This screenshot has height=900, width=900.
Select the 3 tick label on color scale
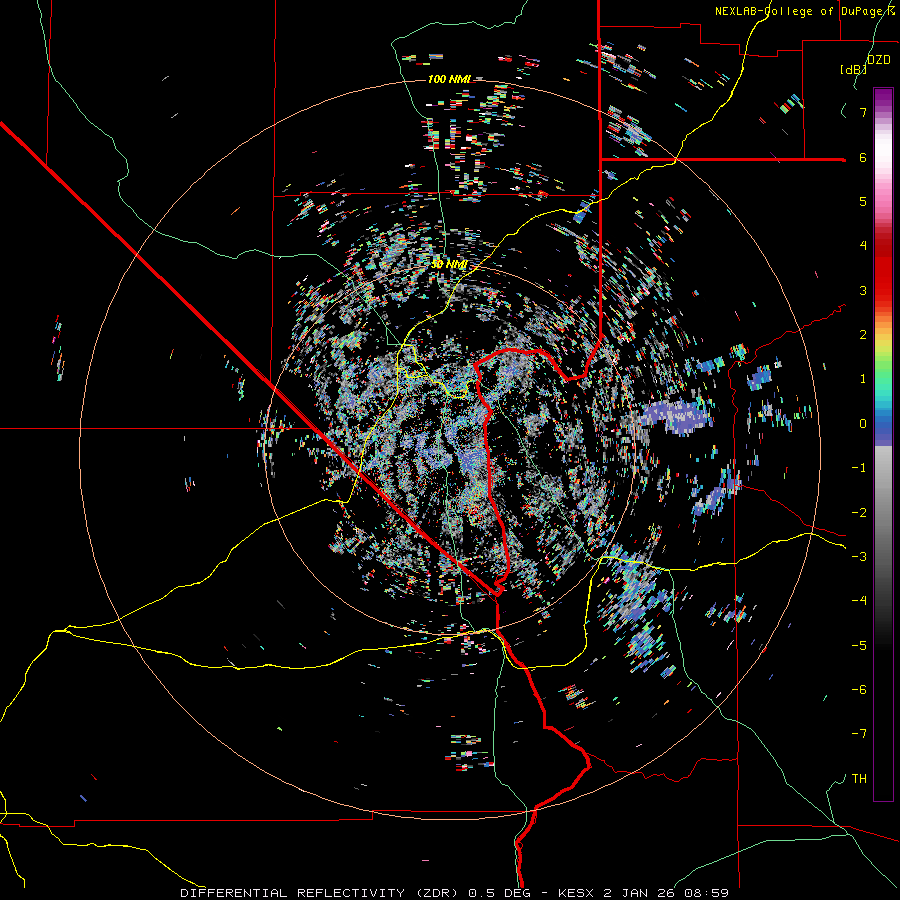coord(863,290)
